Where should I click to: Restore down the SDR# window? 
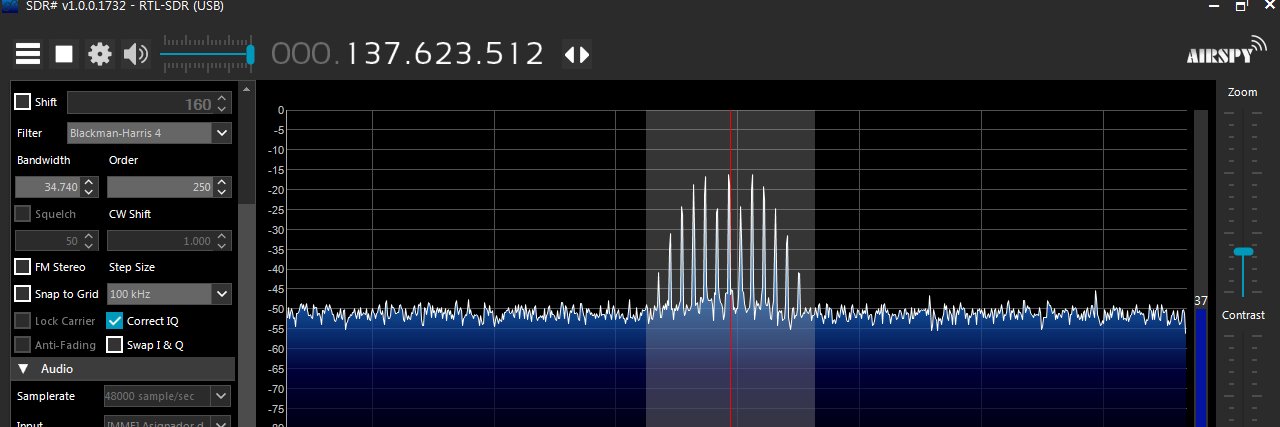pyautogui.click(x=1241, y=7)
